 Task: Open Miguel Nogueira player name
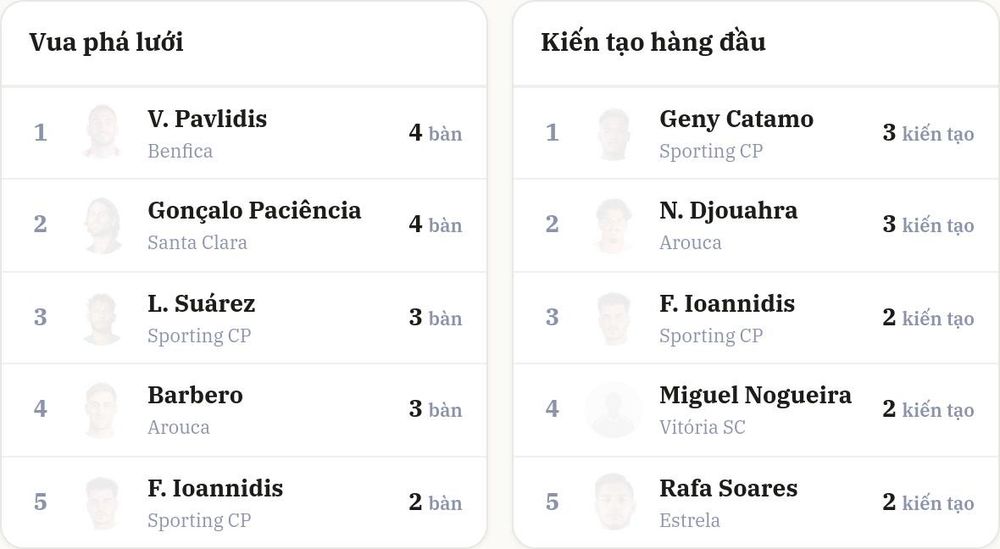click(x=755, y=396)
